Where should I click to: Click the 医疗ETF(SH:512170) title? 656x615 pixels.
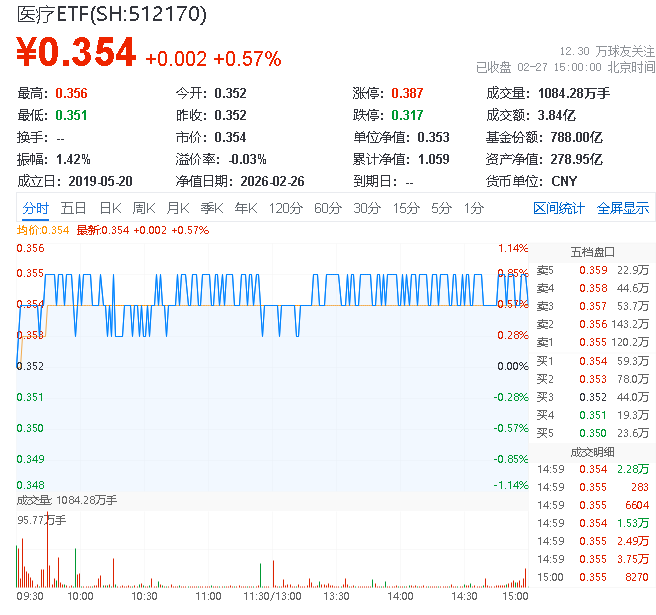pyautogui.click(x=112, y=14)
